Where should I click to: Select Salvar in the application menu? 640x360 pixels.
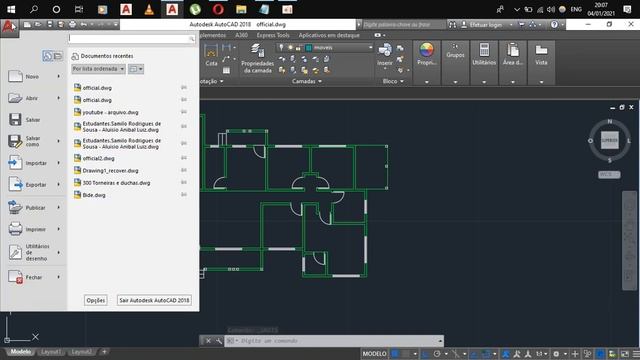tap(34, 120)
